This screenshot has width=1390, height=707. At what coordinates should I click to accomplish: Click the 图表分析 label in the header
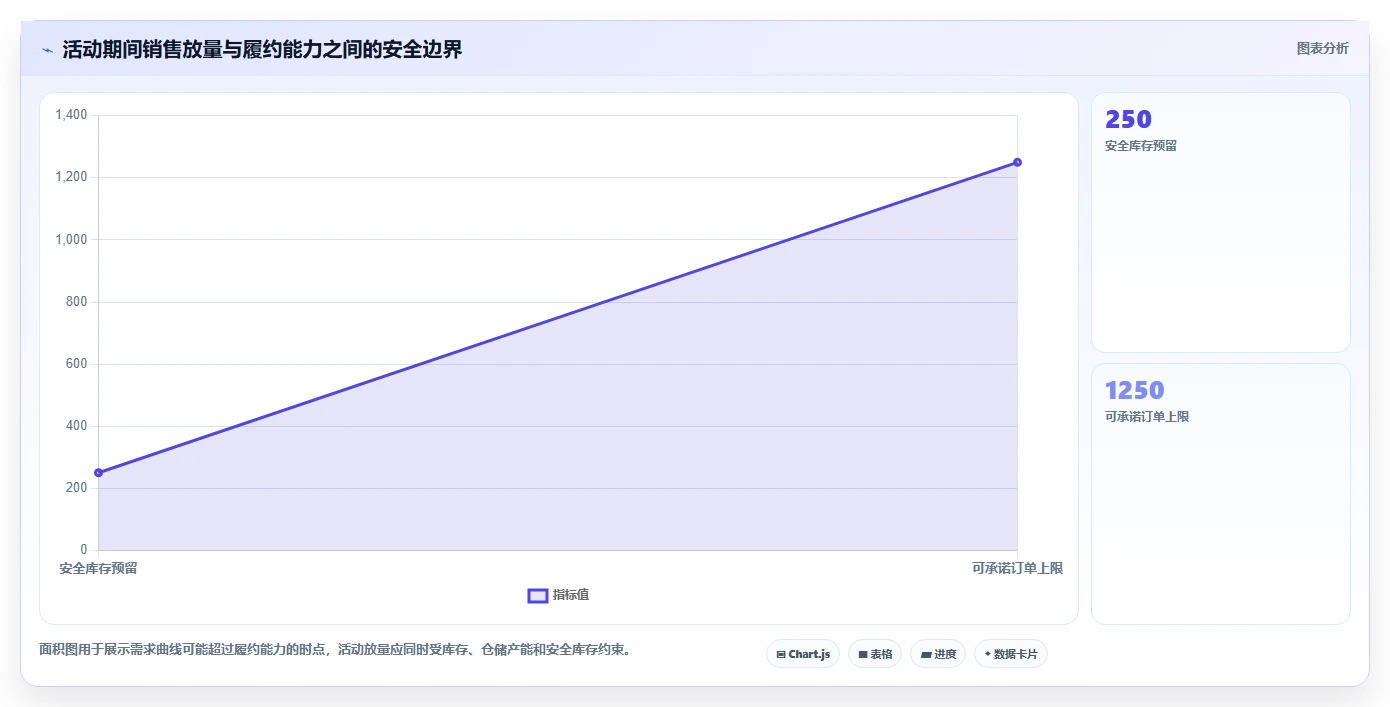point(1322,48)
